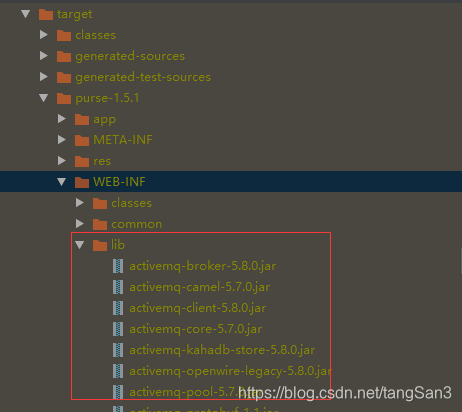Click the activemq-client-5.8.0.jar archive icon
Viewport: 462px width, 412px height.
point(118,308)
